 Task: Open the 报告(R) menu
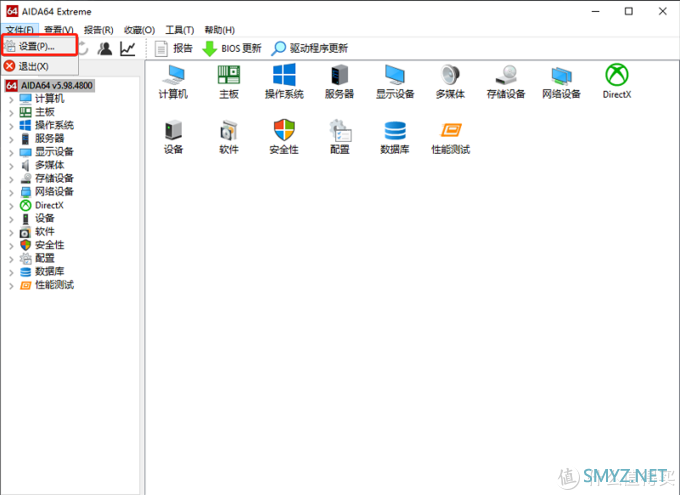tap(98, 30)
